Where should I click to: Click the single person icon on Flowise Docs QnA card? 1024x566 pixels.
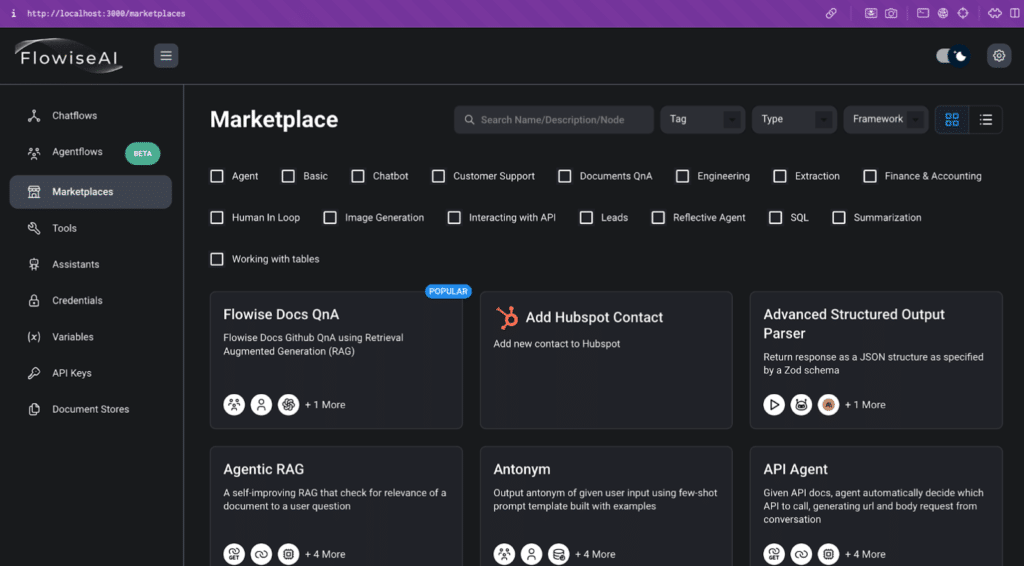261,405
